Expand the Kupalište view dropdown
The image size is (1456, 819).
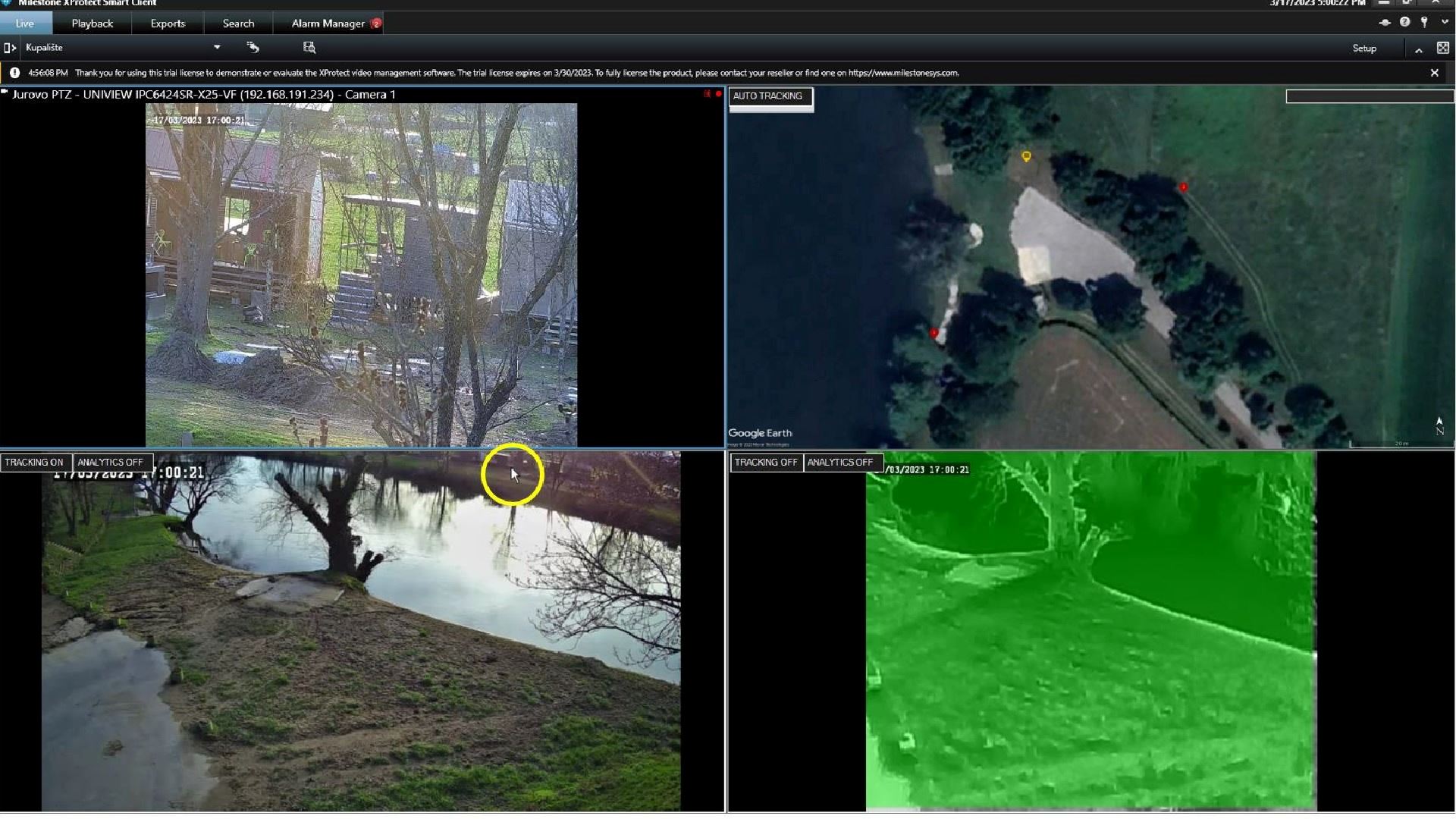(x=217, y=48)
